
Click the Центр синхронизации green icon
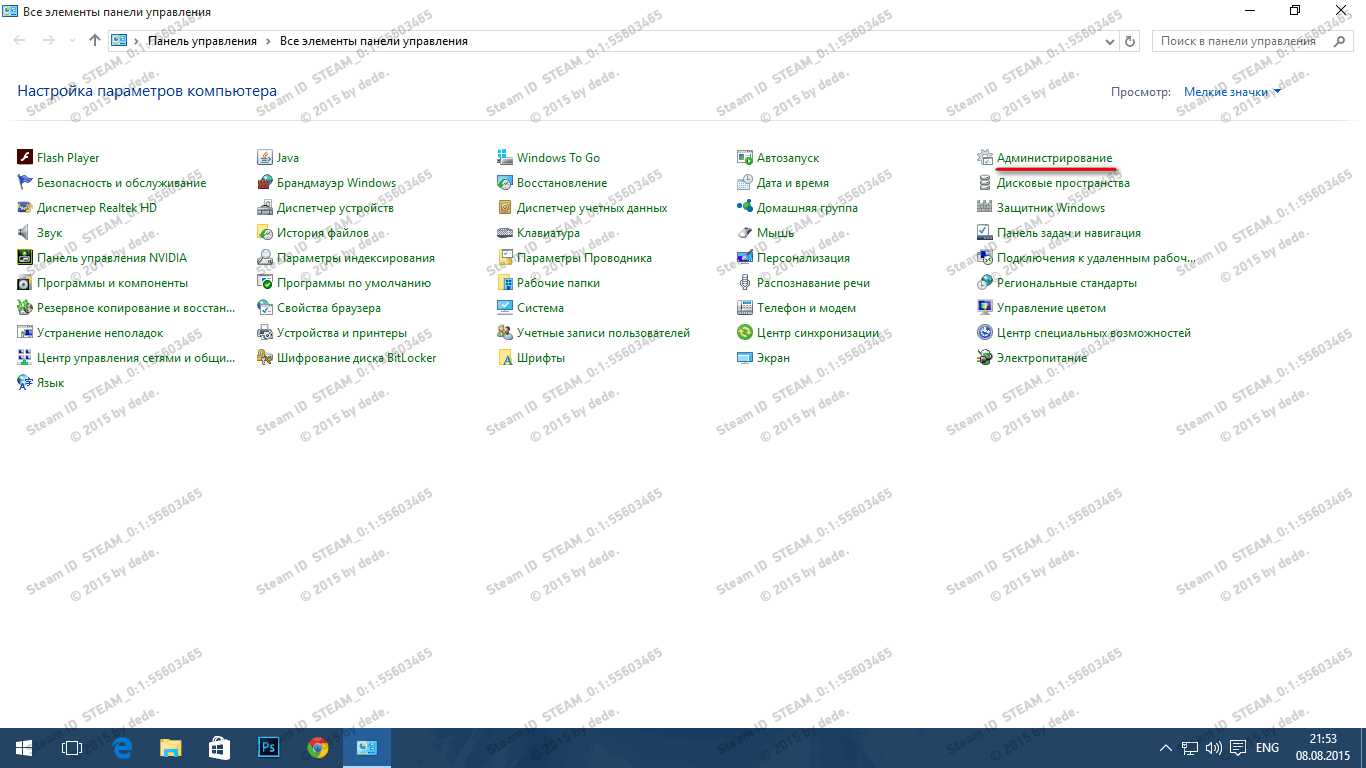745,333
